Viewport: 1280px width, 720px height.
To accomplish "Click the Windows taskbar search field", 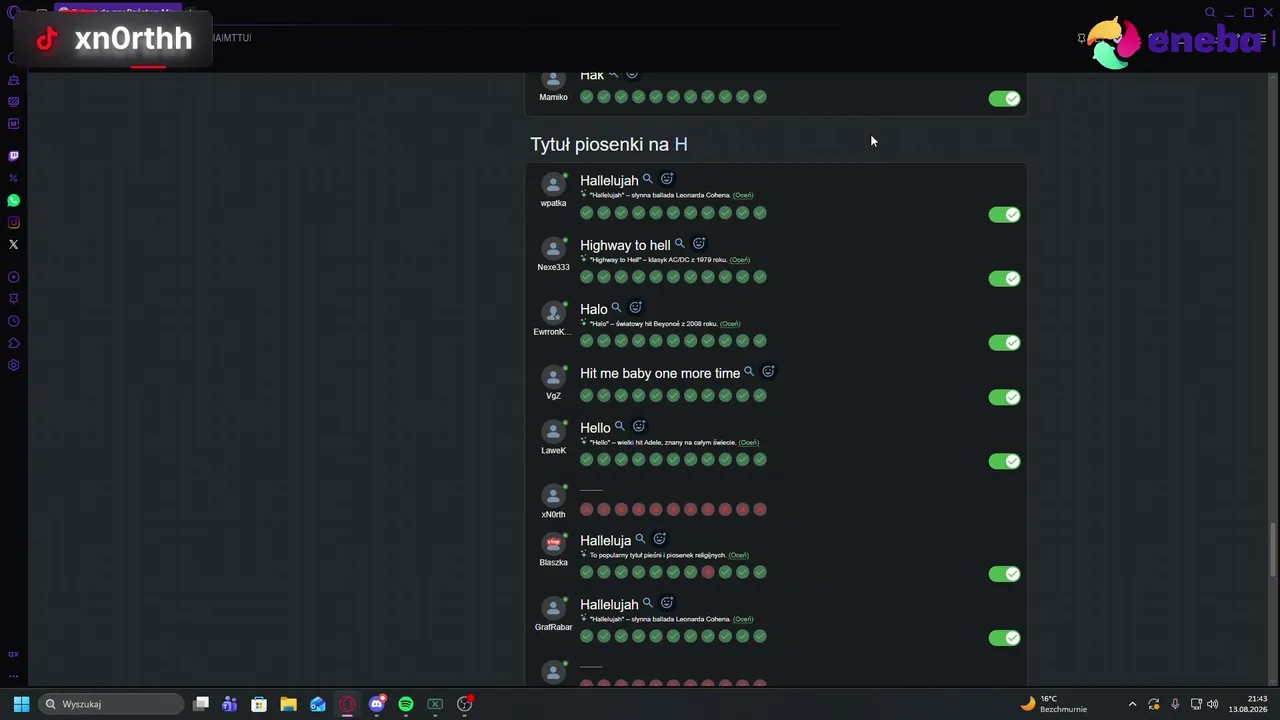I will [112, 704].
